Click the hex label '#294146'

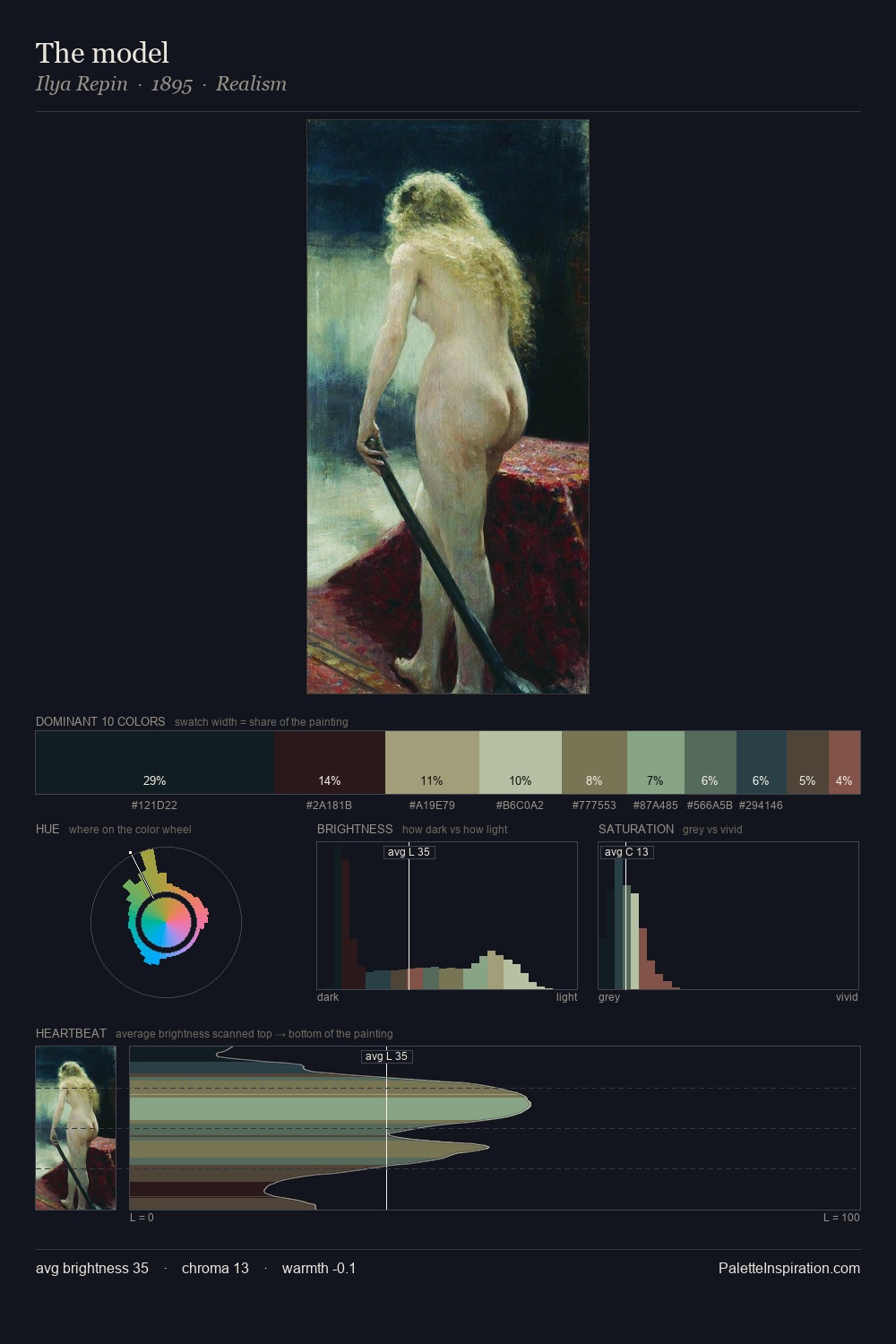point(761,806)
